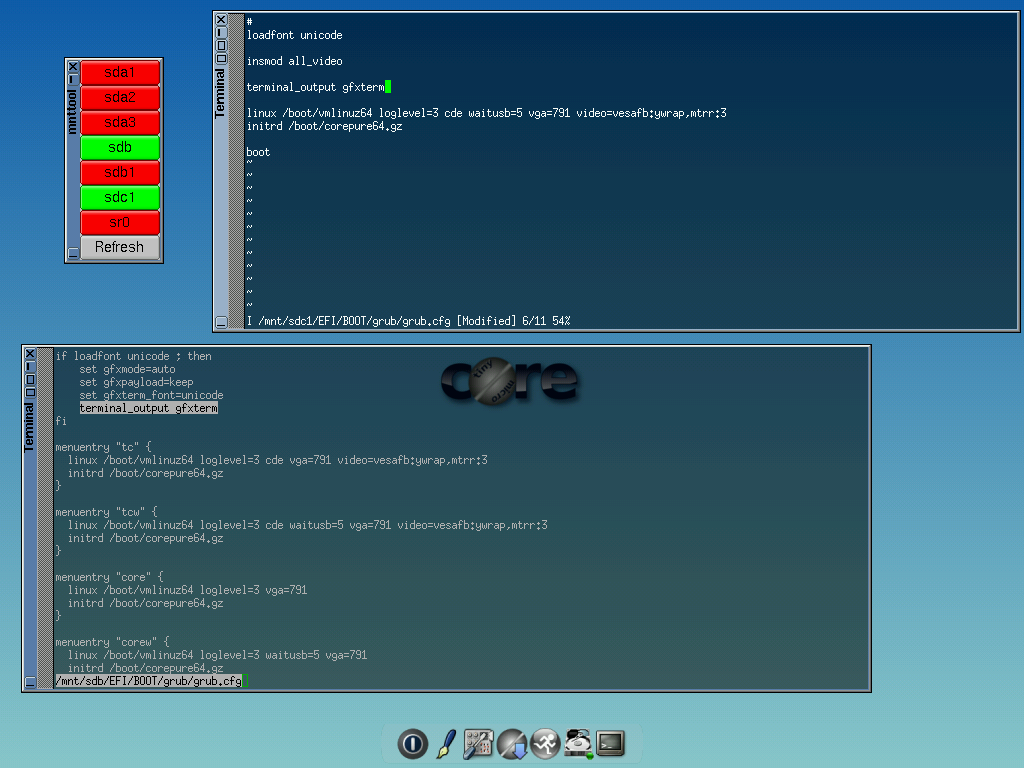The height and width of the screenshot is (768, 1024).
Task: Close the upper grub.cfg Terminal window
Action: (221, 20)
